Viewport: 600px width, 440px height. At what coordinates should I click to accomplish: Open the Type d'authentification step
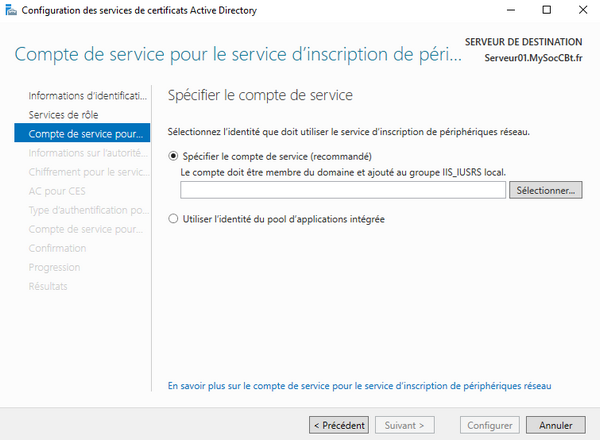coord(88,210)
